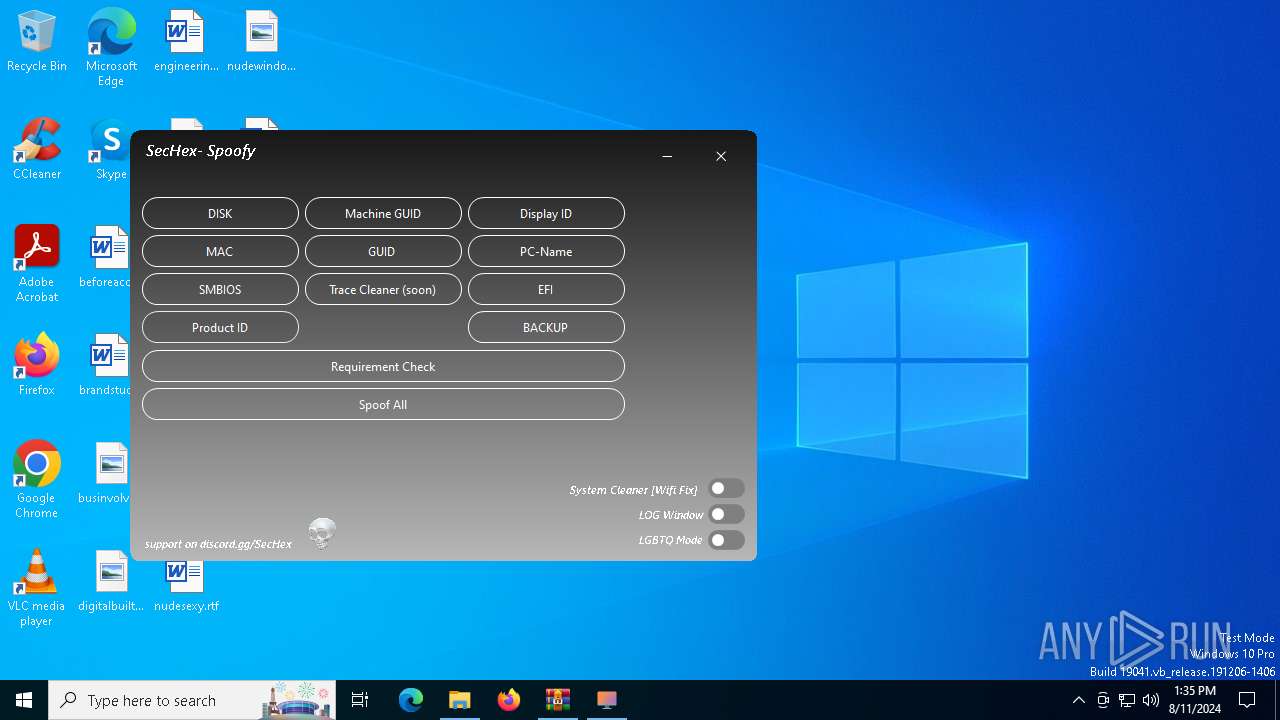1280x720 pixels.
Task: Open the notification center
Action: coord(1247,700)
